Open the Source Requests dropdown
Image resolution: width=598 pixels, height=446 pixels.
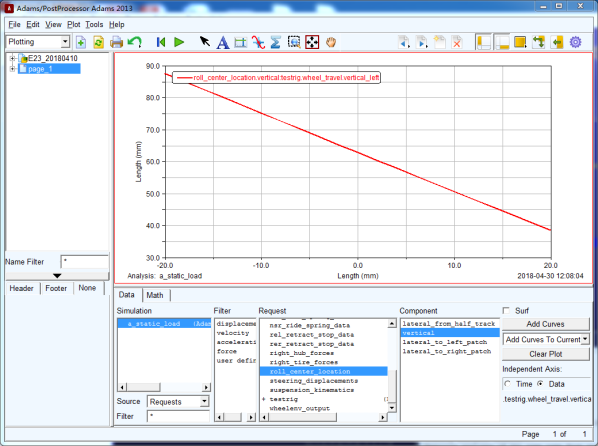[x=178, y=401]
